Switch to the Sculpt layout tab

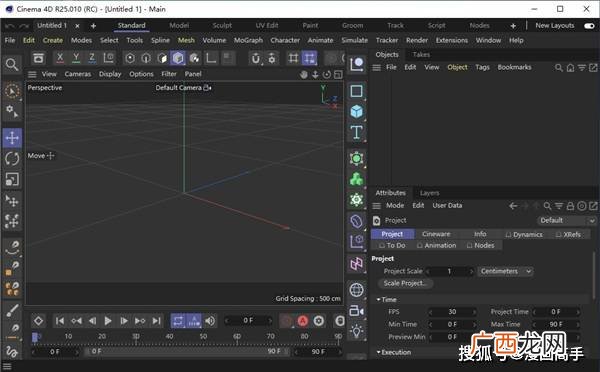[222, 26]
